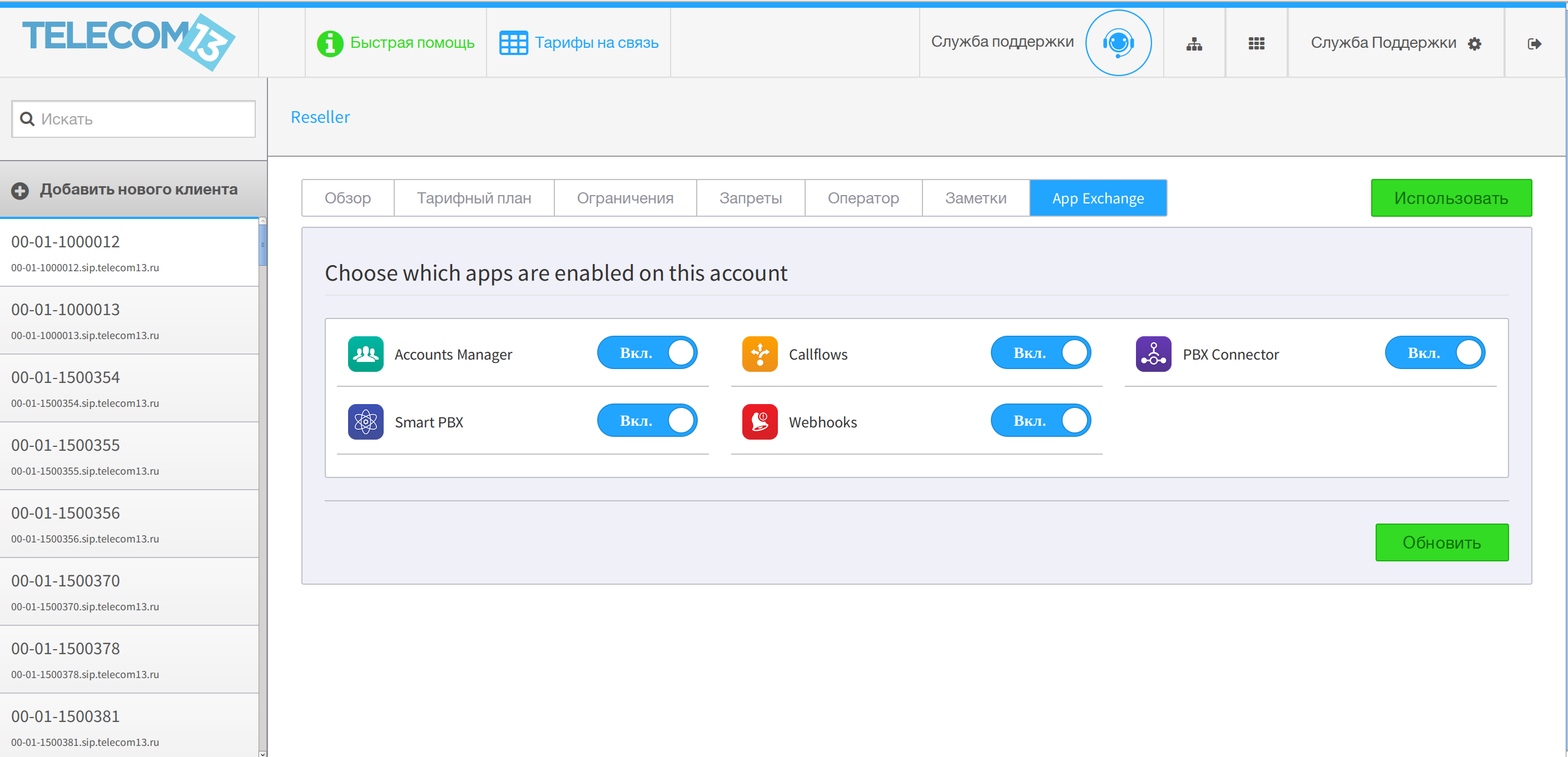Select client 00-01-1500355
The height and width of the screenshot is (757, 1568).
[129, 456]
